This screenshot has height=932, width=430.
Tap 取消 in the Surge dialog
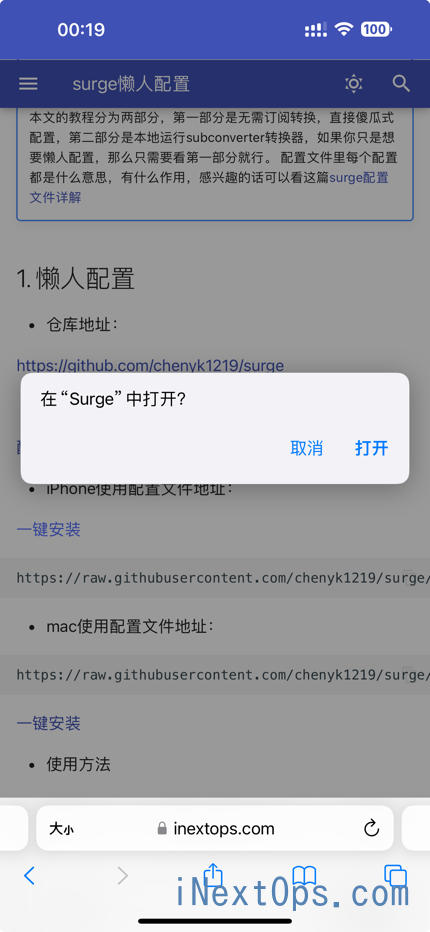click(306, 448)
